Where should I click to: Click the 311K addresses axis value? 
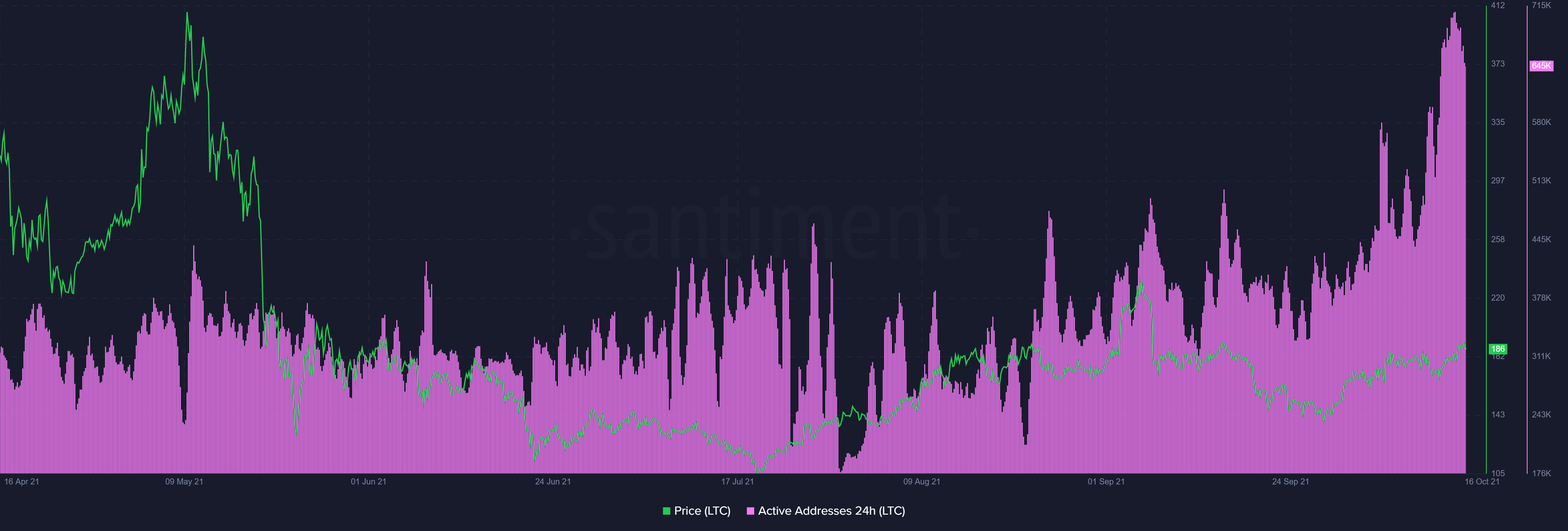coord(1541,356)
